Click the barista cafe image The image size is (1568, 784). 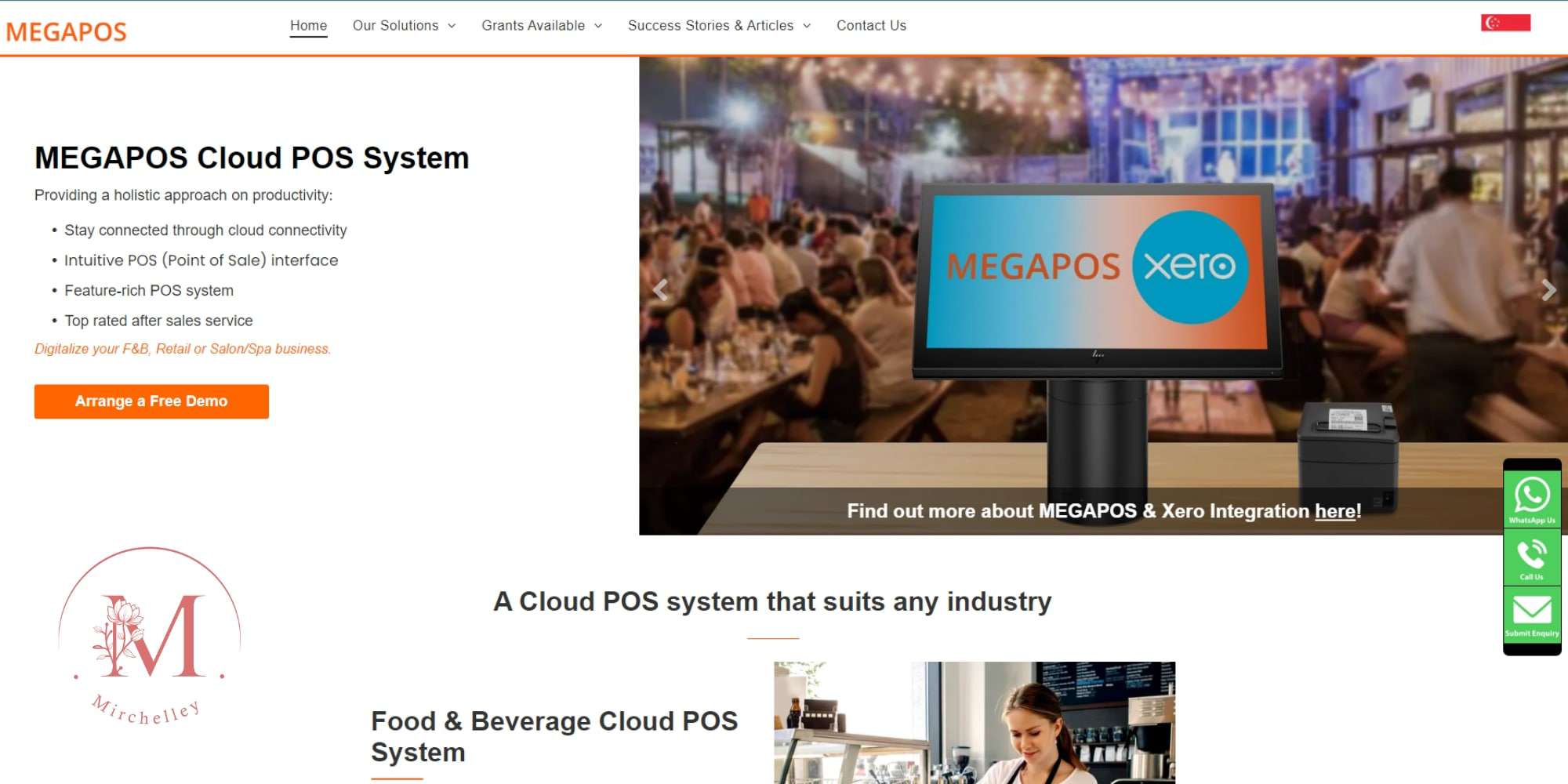975,723
